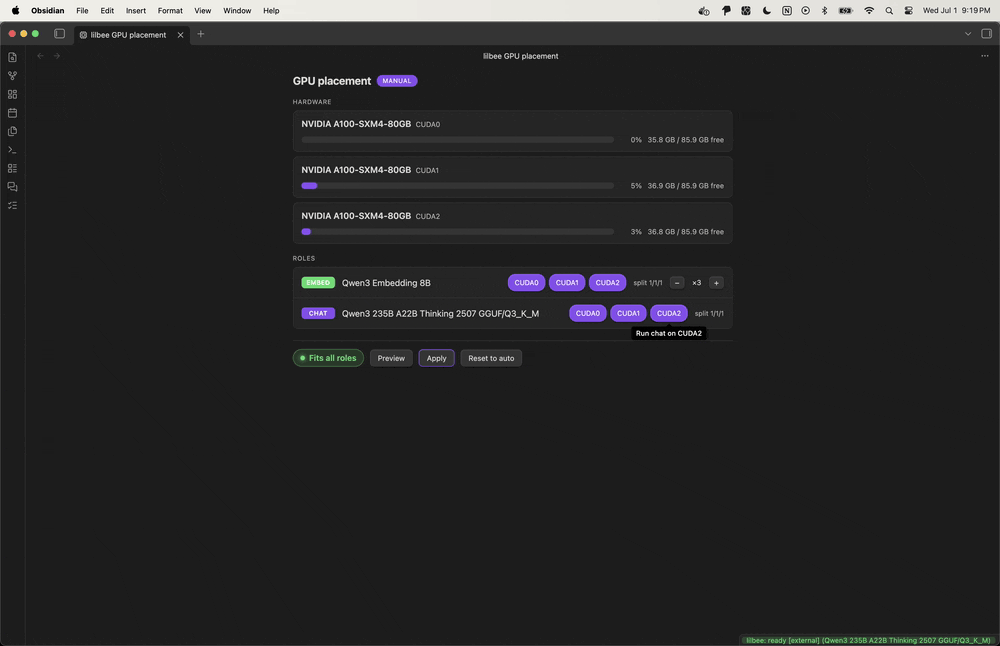
Task: Click the Qwen3 Embedding 8B model name
Action: point(386,283)
